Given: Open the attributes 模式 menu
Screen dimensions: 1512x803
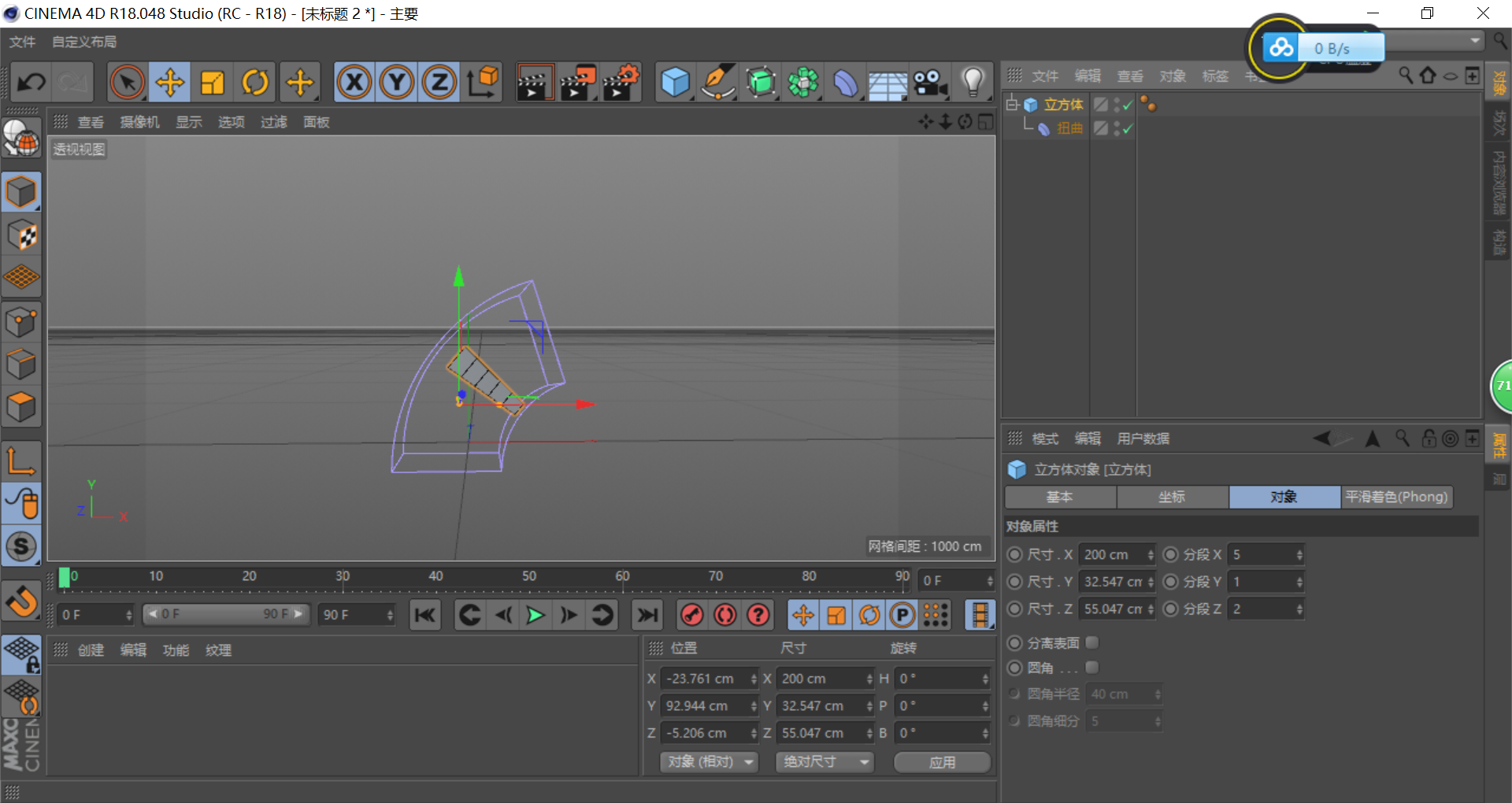Looking at the screenshot, I should [1045, 439].
